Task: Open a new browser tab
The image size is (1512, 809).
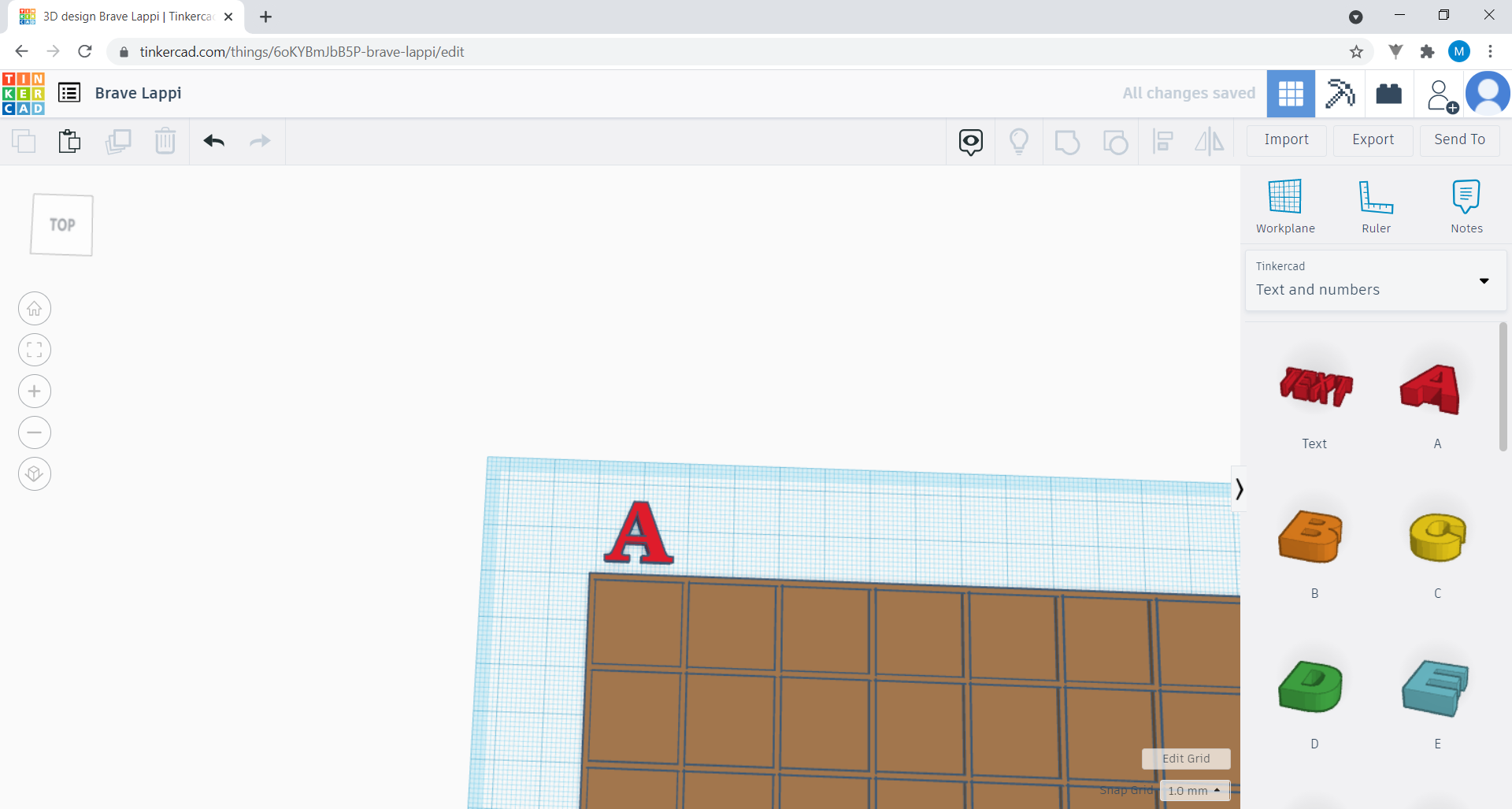Action: tap(266, 17)
